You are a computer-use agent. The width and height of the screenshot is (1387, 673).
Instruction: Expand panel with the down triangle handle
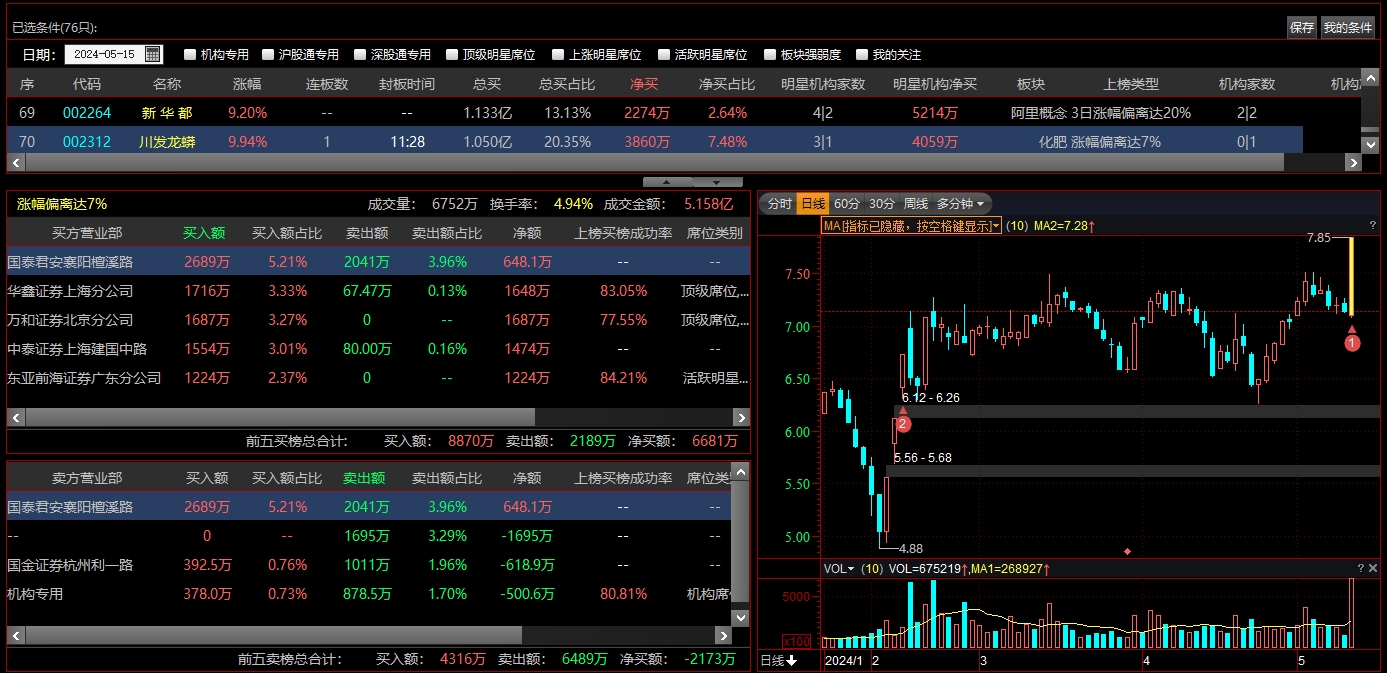point(719,182)
